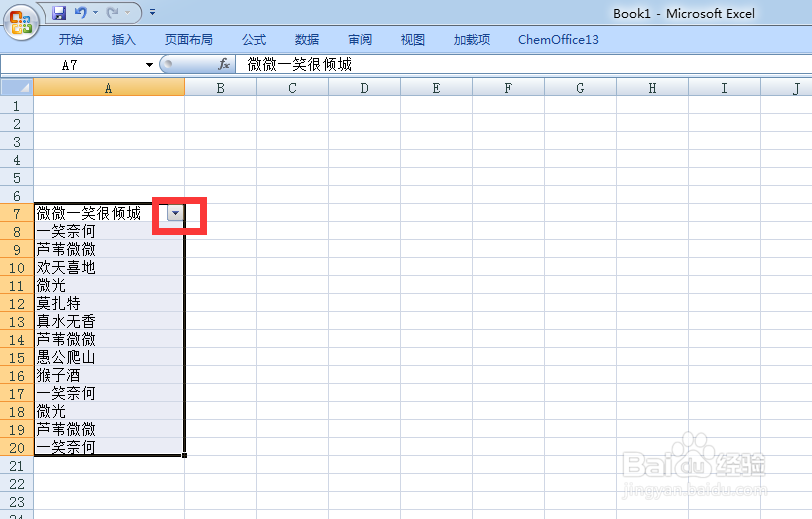The image size is (812, 519).
Task: Open the ChemOffice13 tab
Action: [558, 39]
